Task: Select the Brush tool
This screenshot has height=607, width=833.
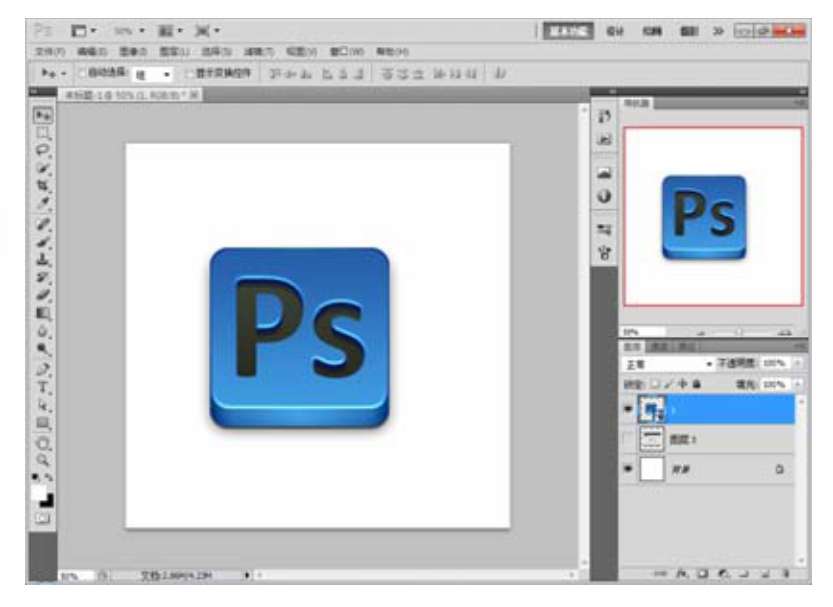Action: tap(43, 242)
